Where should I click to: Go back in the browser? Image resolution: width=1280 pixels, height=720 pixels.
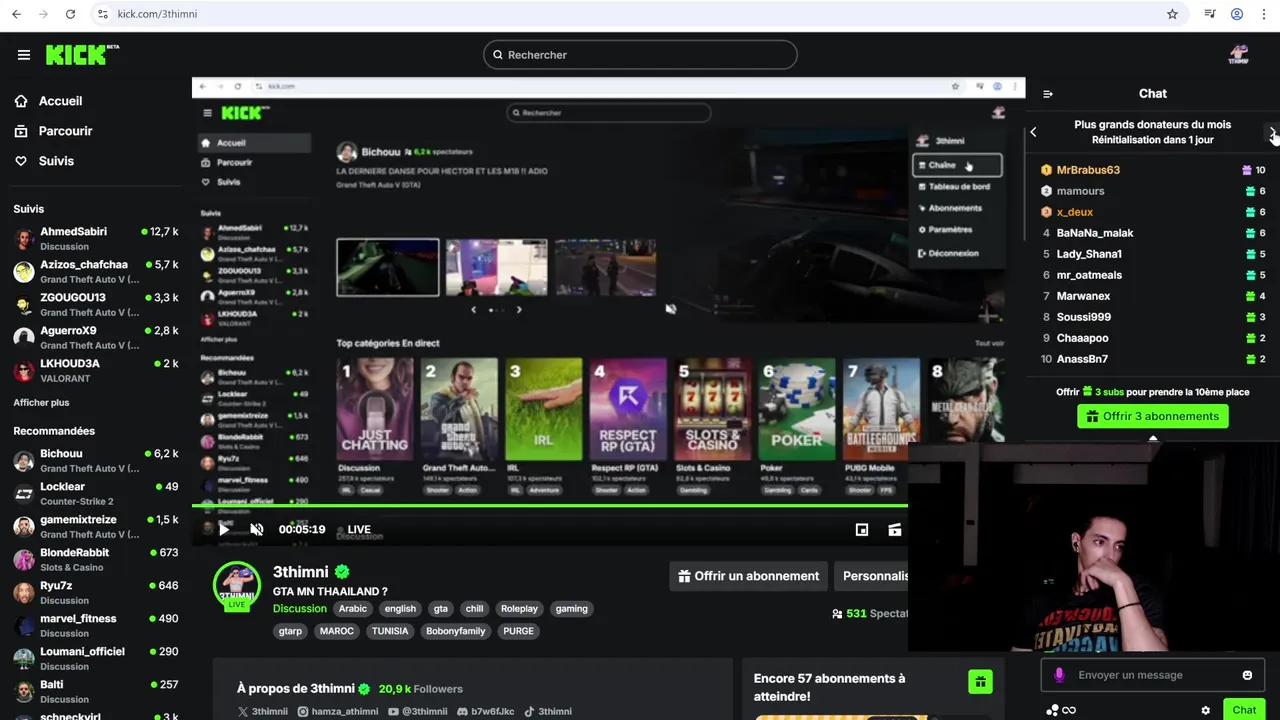[x=17, y=14]
